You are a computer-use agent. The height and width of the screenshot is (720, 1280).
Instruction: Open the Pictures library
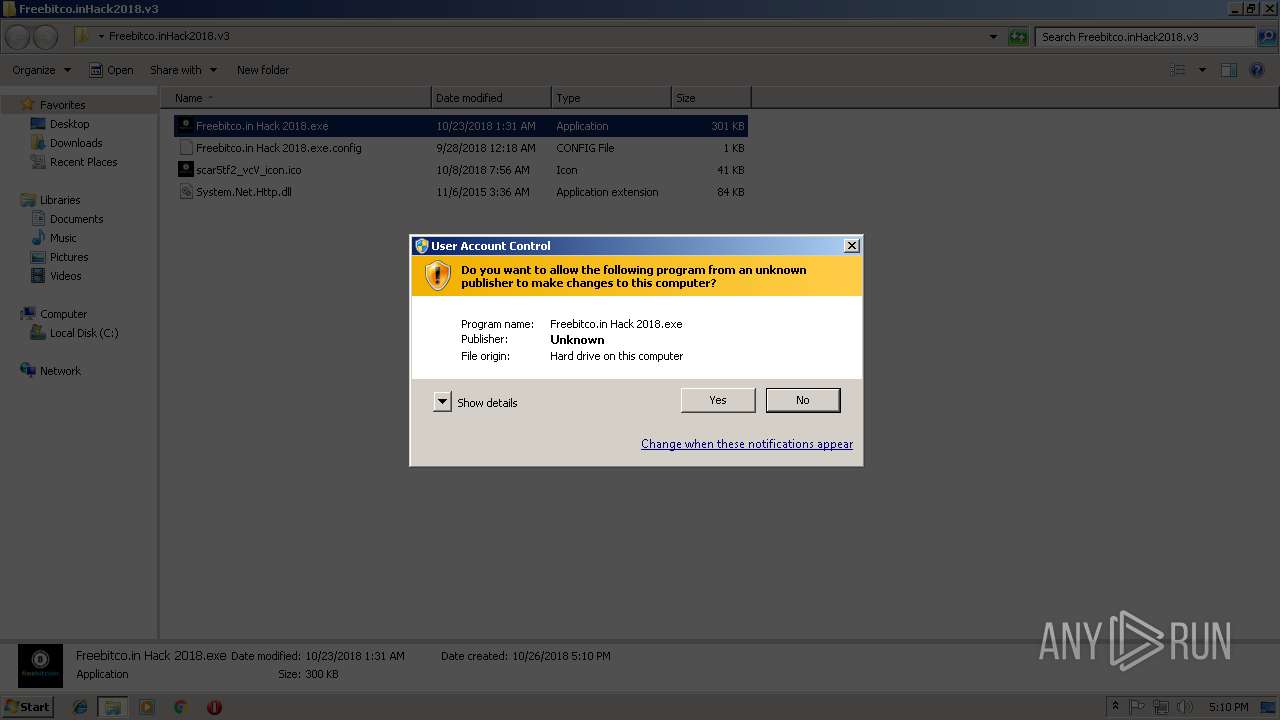[x=69, y=257]
